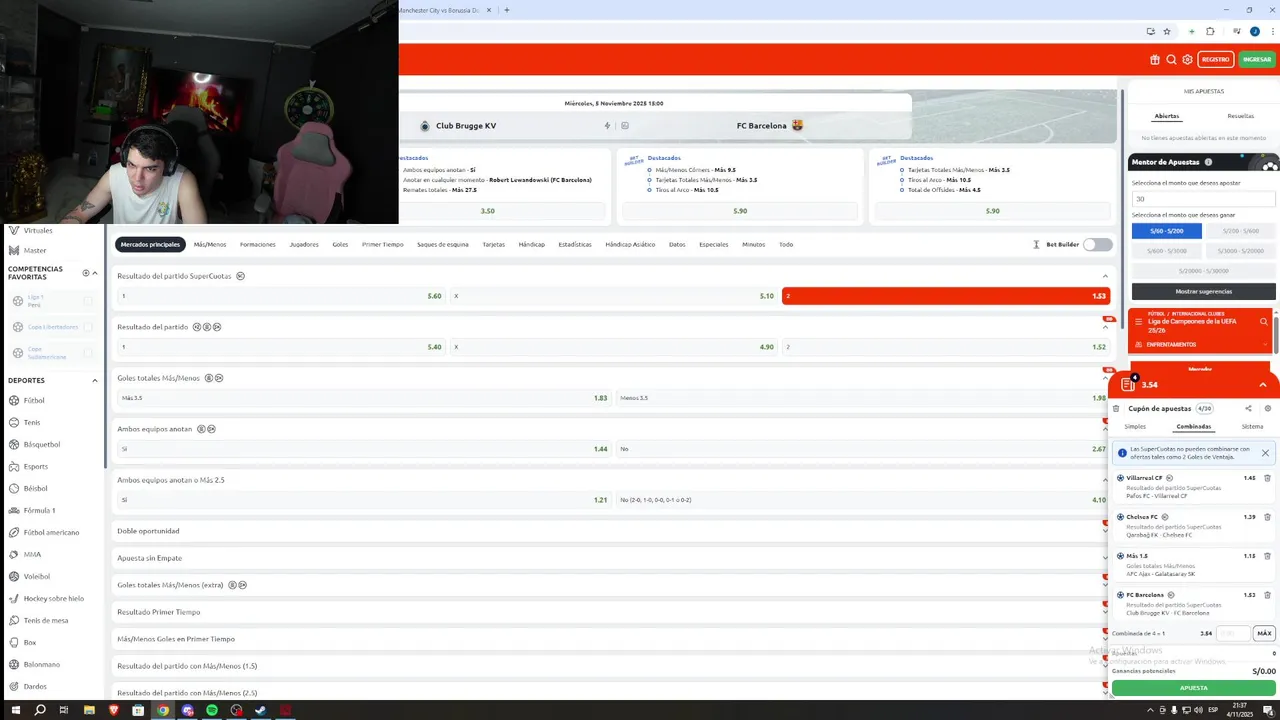Image resolution: width=1280 pixels, height=720 pixels.
Task: Toggle the Bet Builder switch
Action: (x=1097, y=244)
